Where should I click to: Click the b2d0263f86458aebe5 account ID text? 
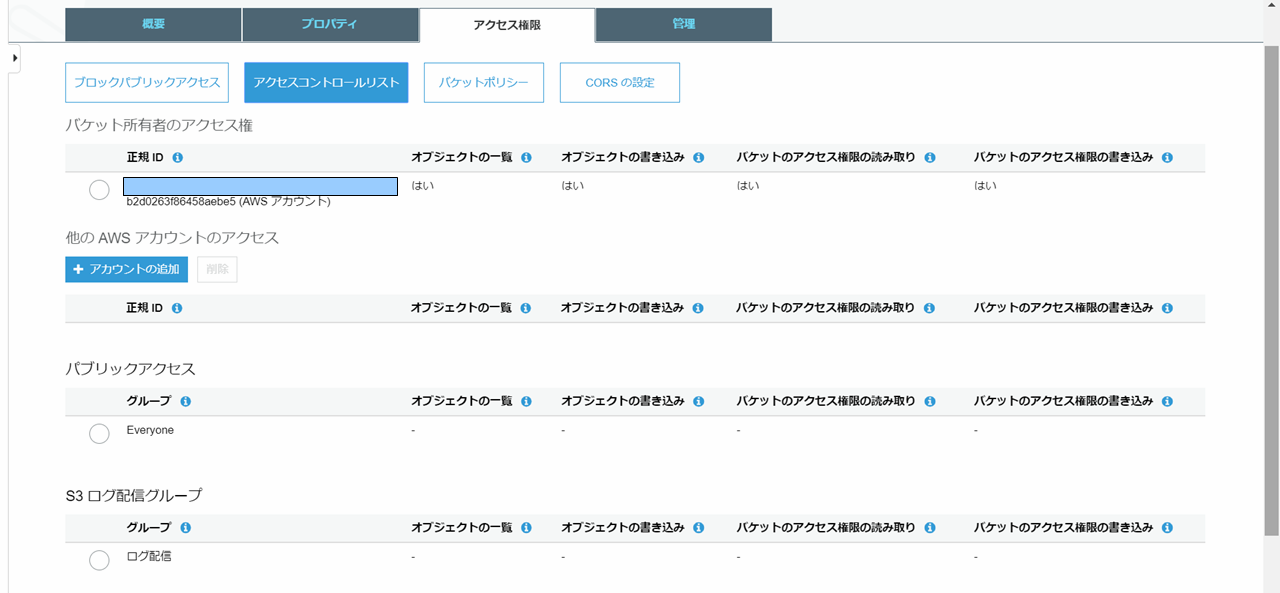point(181,201)
